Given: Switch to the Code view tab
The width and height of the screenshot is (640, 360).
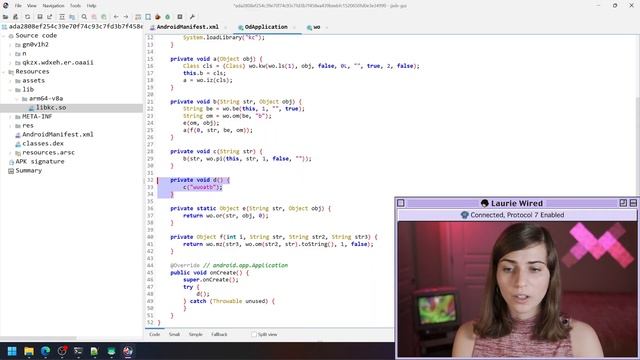Looking at the screenshot, I should (155, 334).
